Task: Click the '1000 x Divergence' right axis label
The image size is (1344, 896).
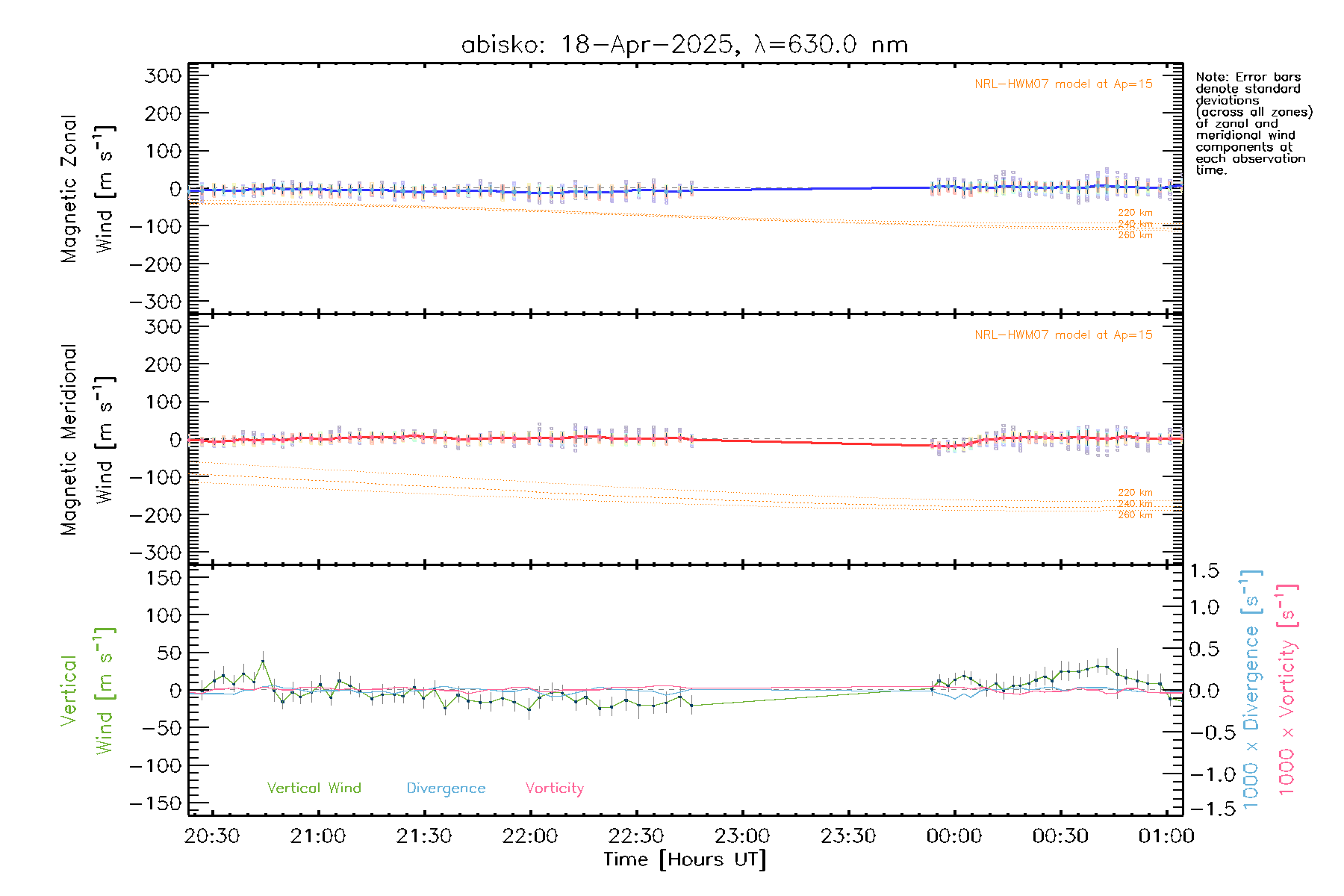Action: click(1251, 690)
